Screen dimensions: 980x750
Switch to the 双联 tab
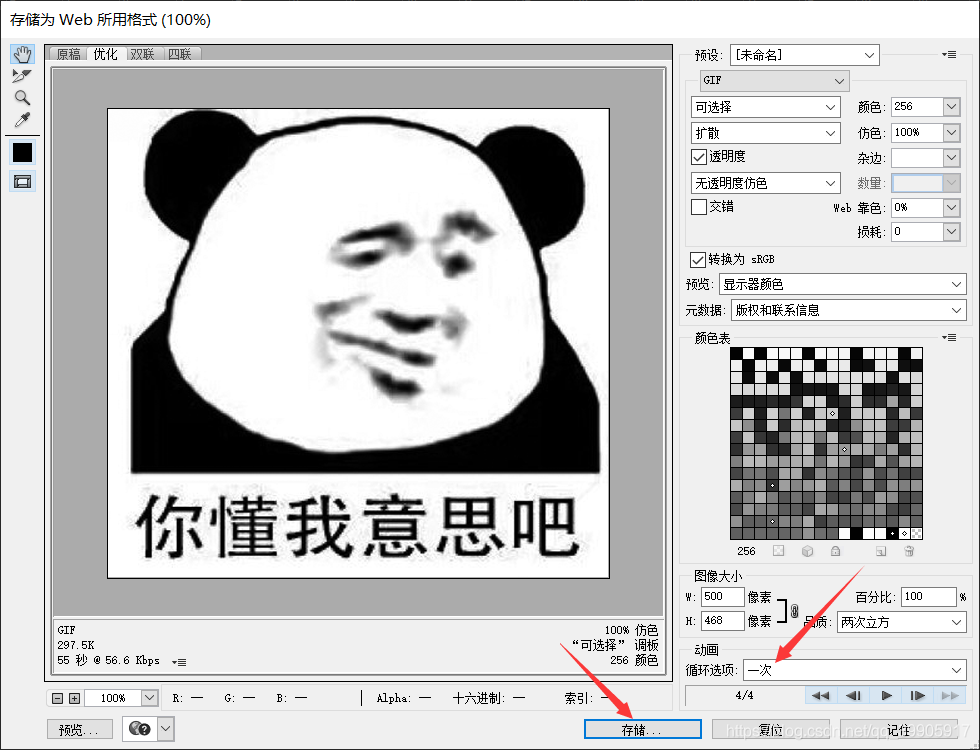click(142, 54)
